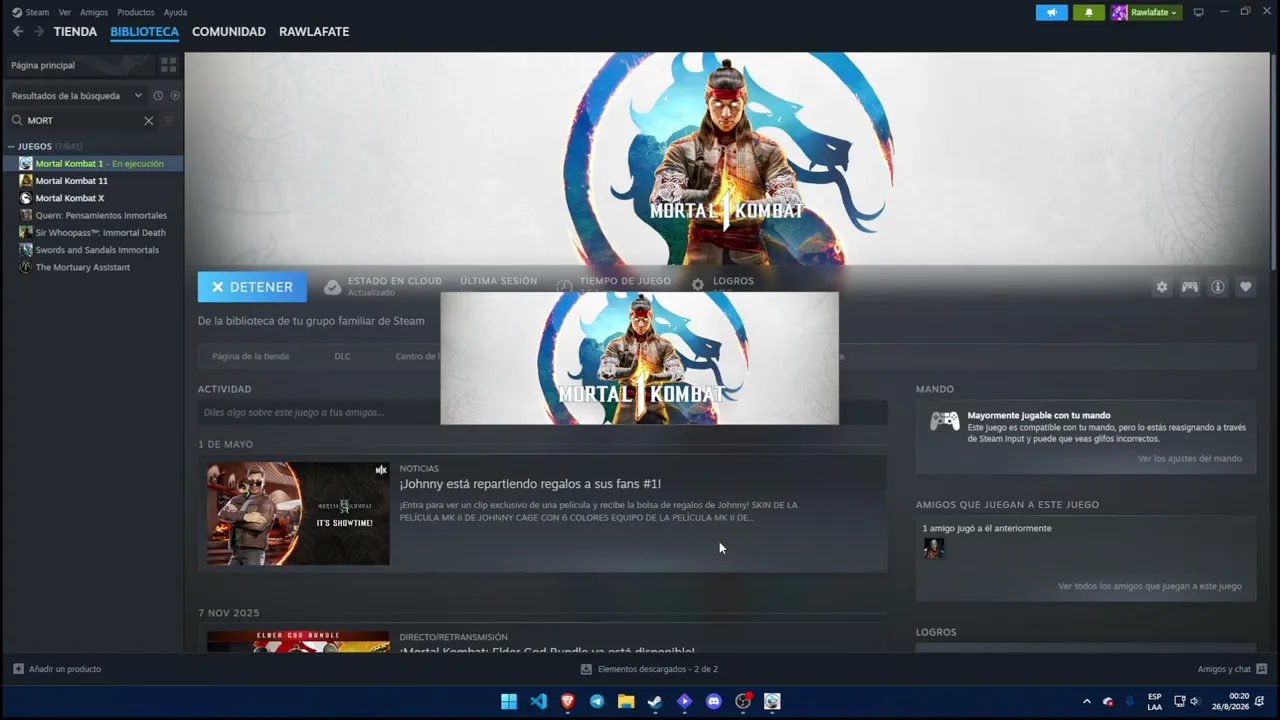The height and width of the screenshot is (720, 1280).
Task: Clear the MORT search text
Action: click(x=148, y=120)
